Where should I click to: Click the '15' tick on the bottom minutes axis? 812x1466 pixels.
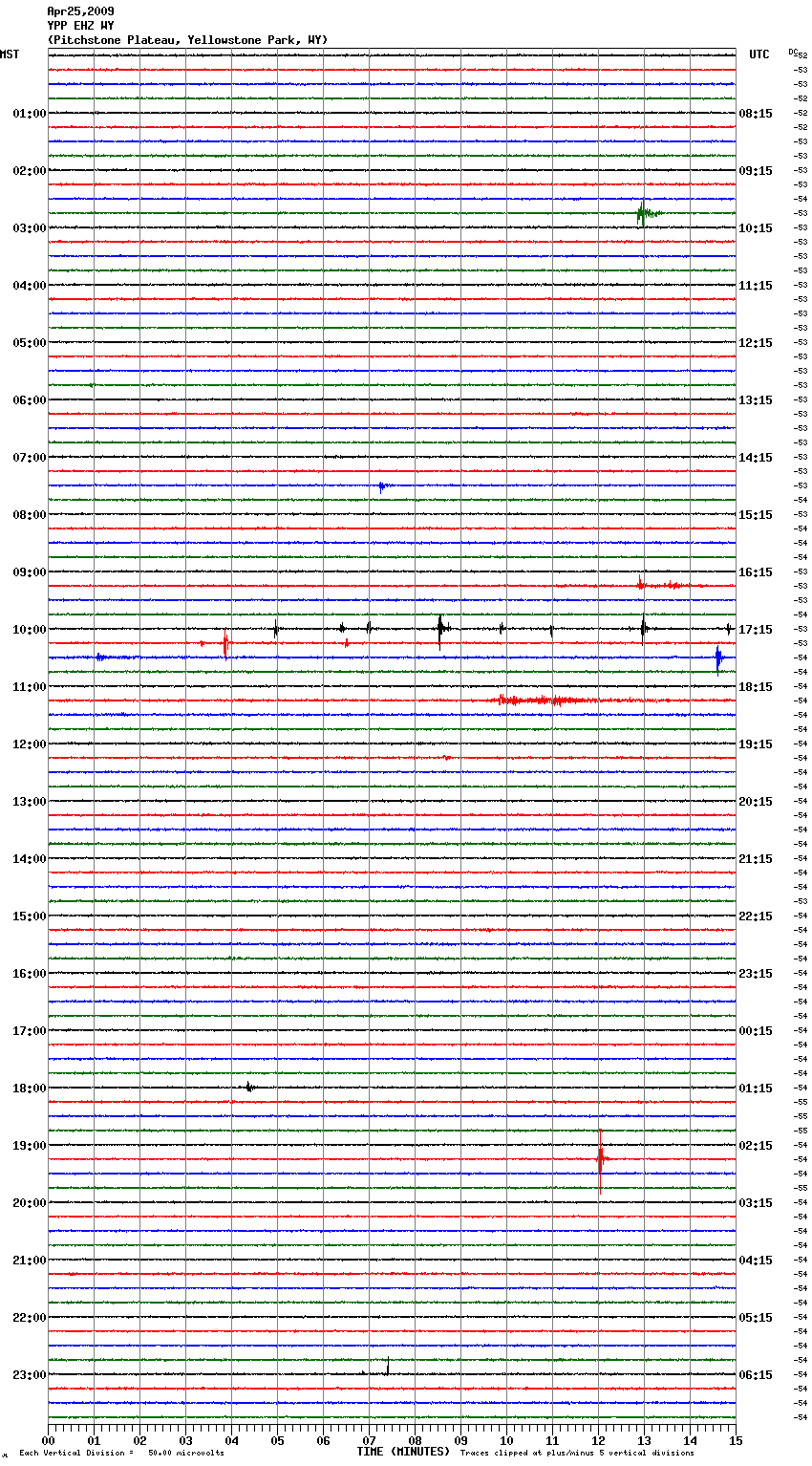(x=734, y=1440)
